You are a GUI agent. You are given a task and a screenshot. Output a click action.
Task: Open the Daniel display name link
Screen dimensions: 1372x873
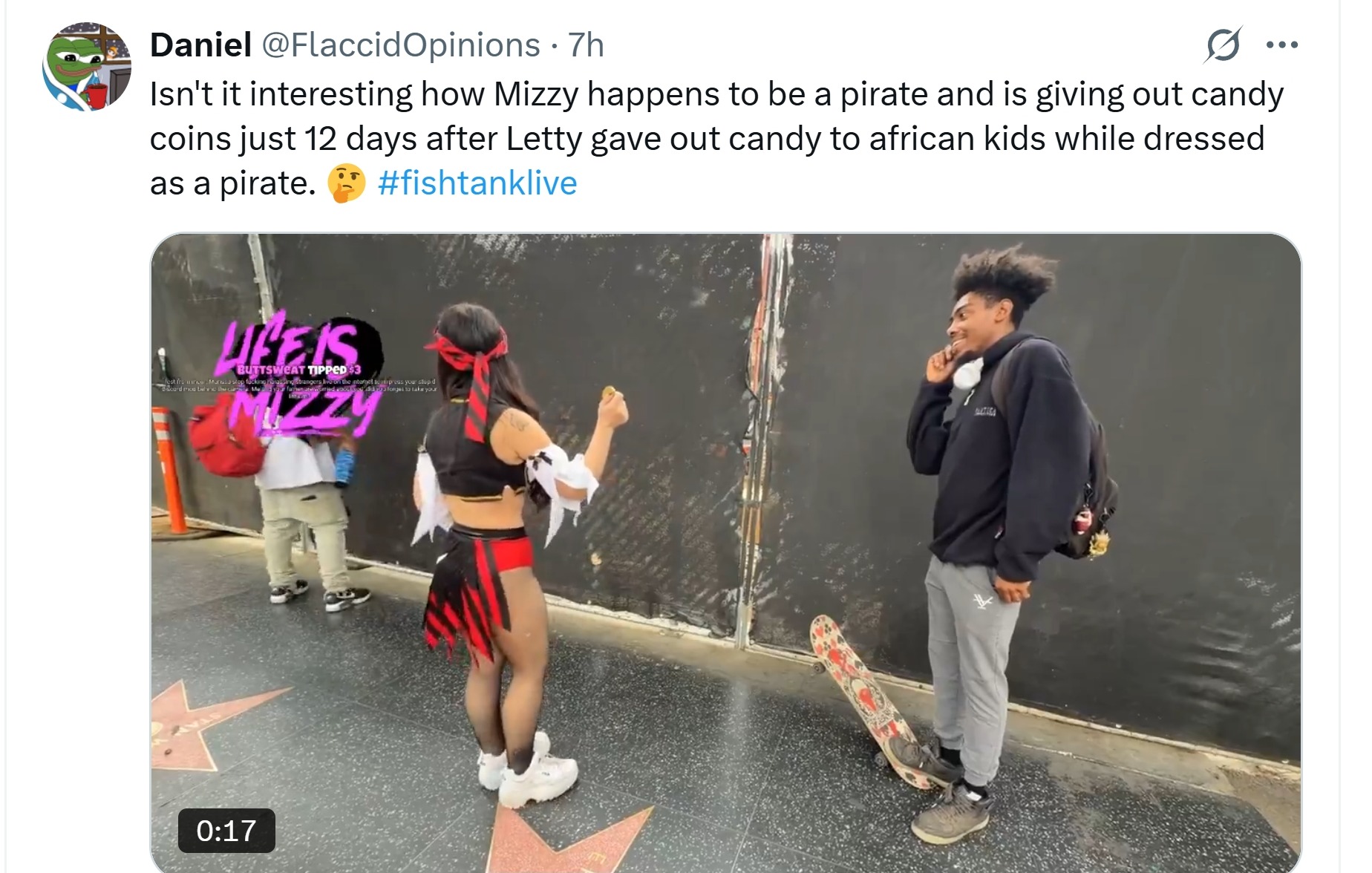(200, 45)
